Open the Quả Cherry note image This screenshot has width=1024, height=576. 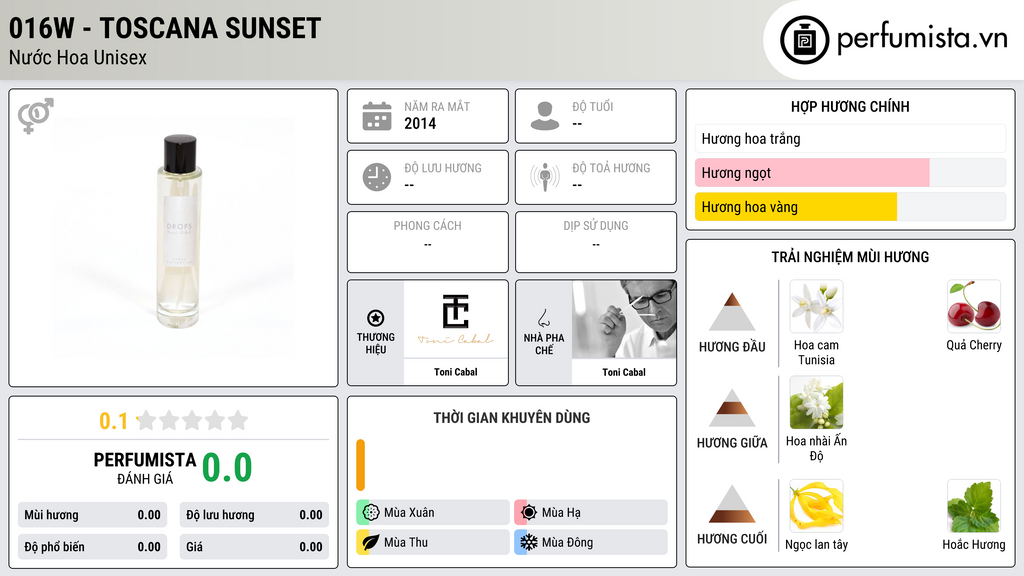[x=974, y=306]
